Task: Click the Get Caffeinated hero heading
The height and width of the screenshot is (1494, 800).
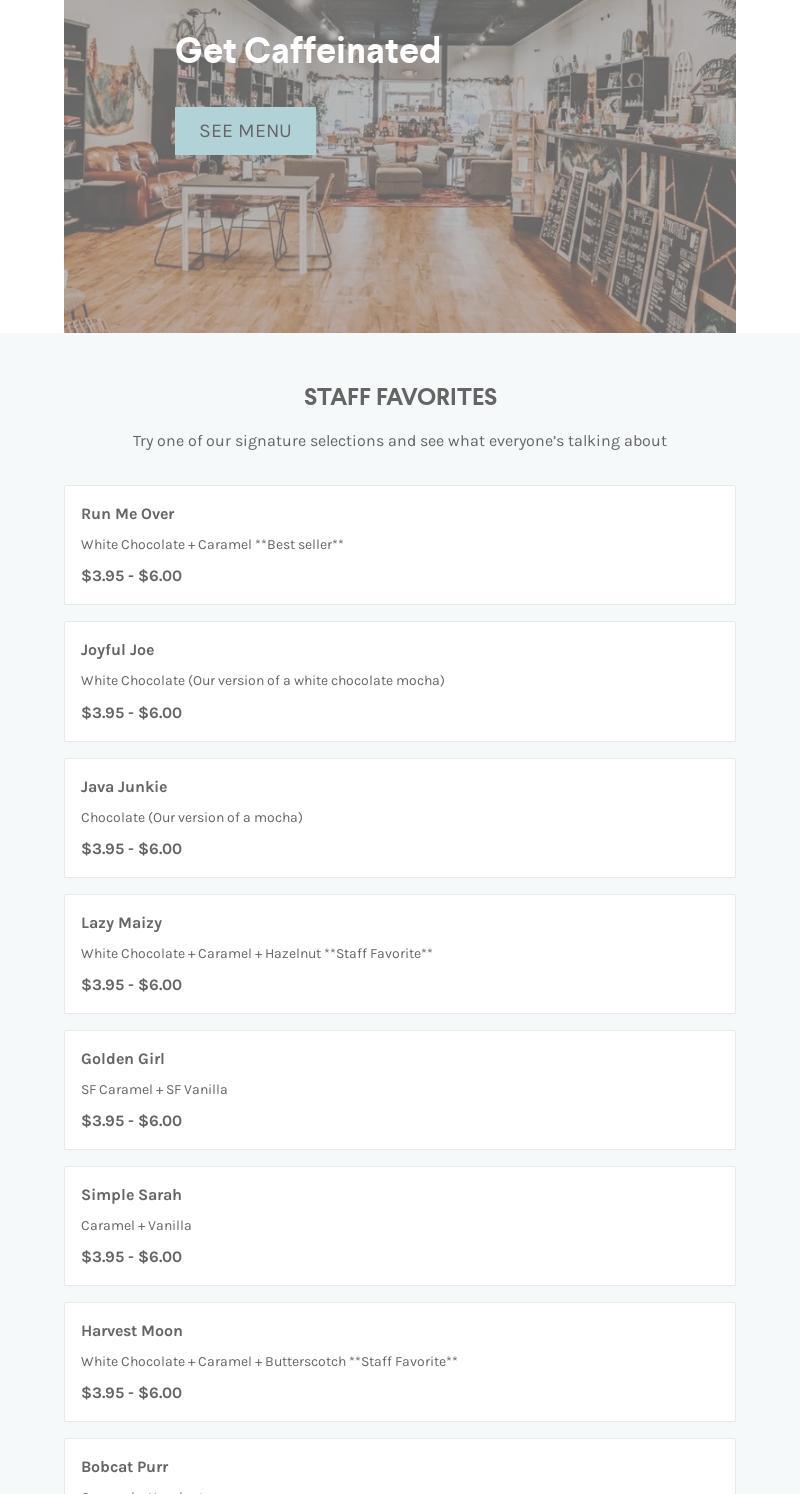Action: tap(308, 51)
